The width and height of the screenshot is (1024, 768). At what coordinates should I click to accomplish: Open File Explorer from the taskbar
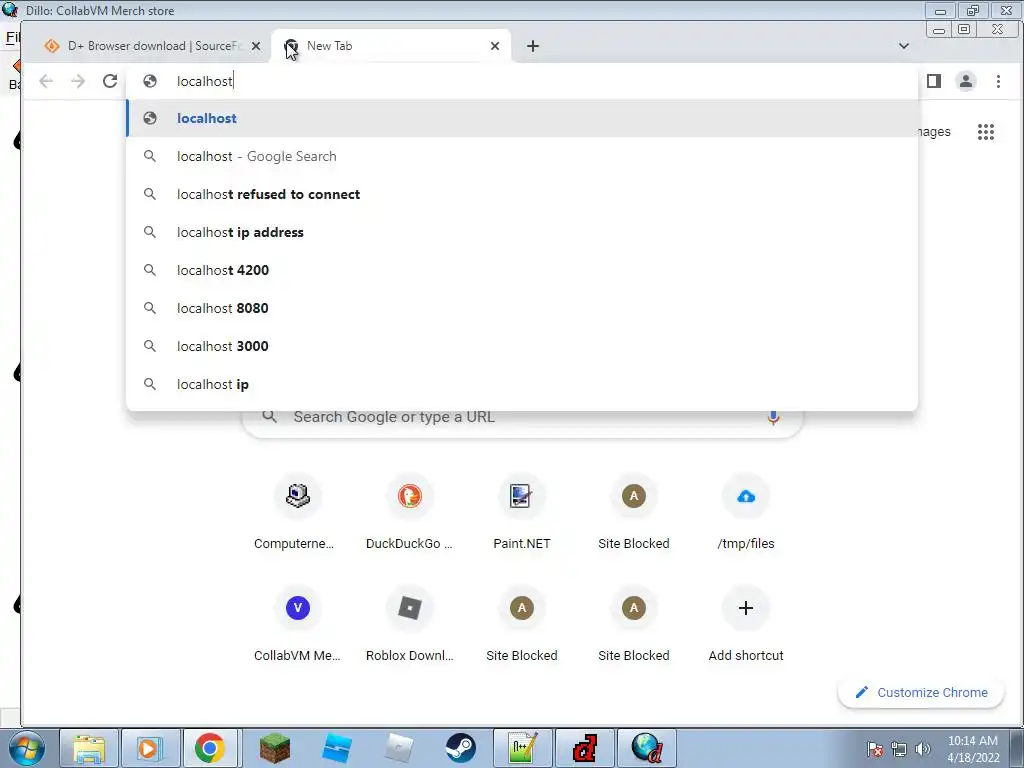(x=89, y=748)
